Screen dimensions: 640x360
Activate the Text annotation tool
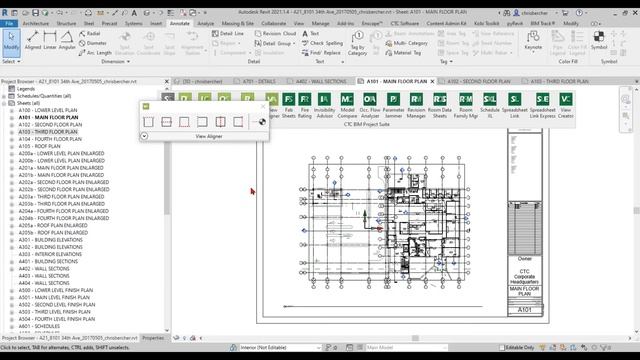(311, 33)
